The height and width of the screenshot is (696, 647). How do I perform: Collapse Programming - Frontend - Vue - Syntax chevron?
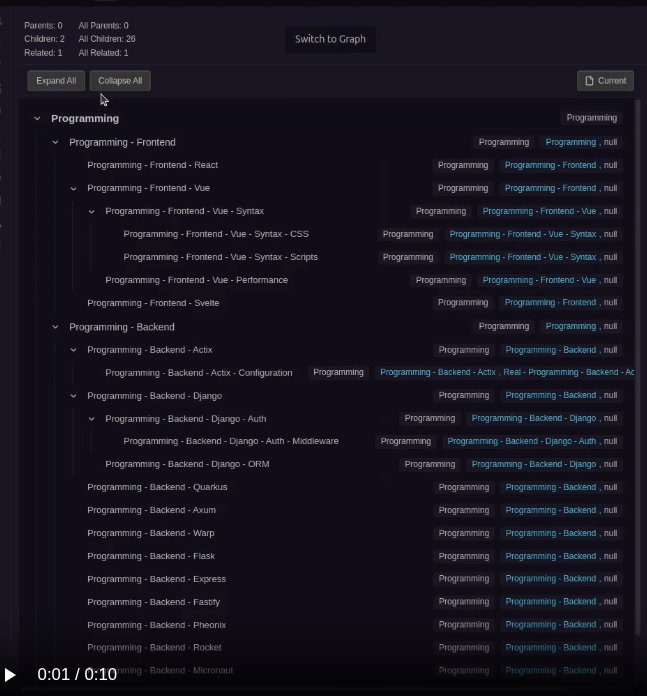click(x=91, y=211)
